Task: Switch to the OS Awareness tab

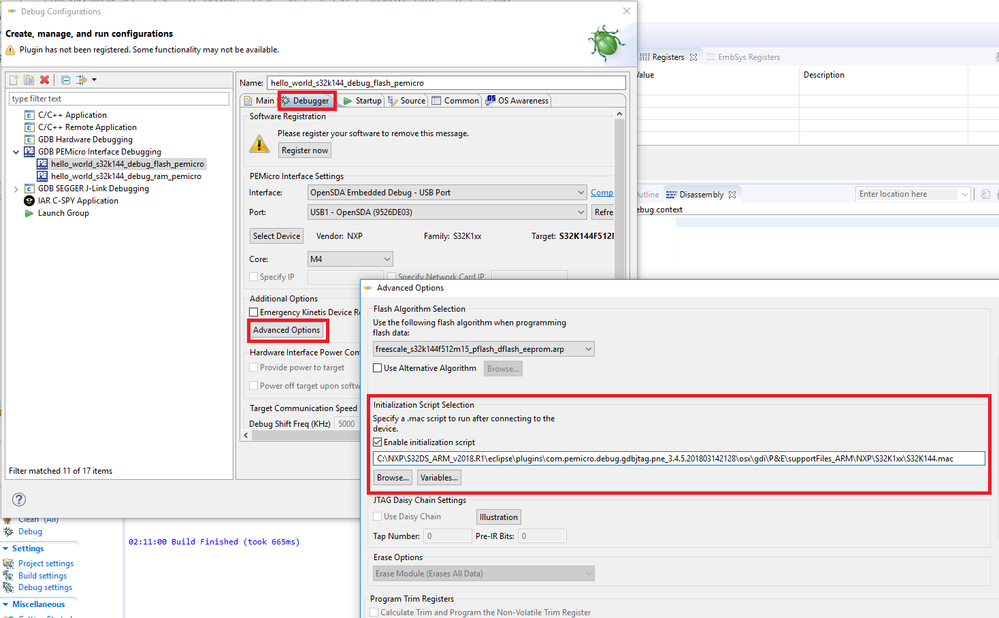Action: (517, 101)
